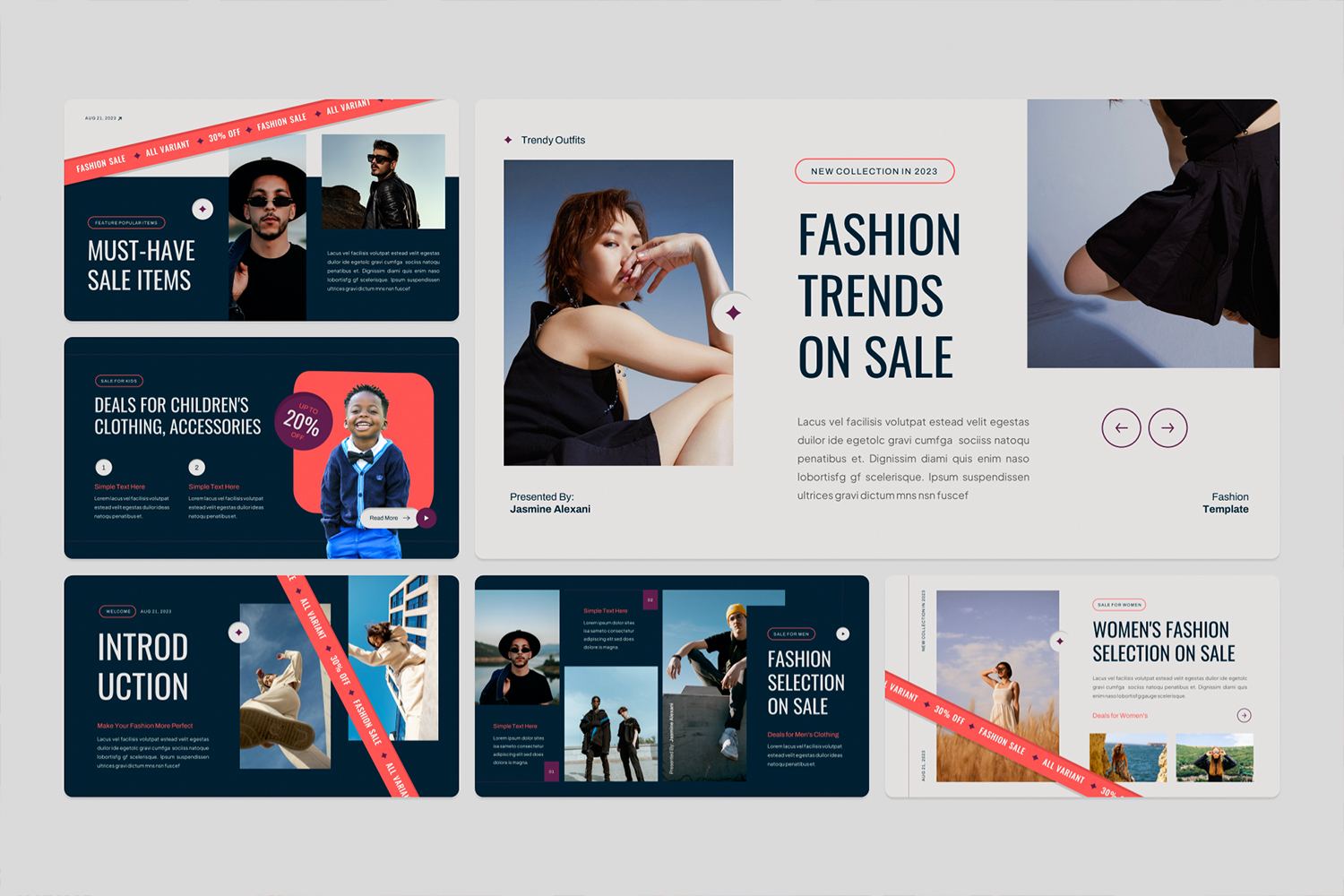Select the number 1 circle on kids slide
Viewport: 1344px width, 896px height.
pyautogui.click(x=104, y=467)
